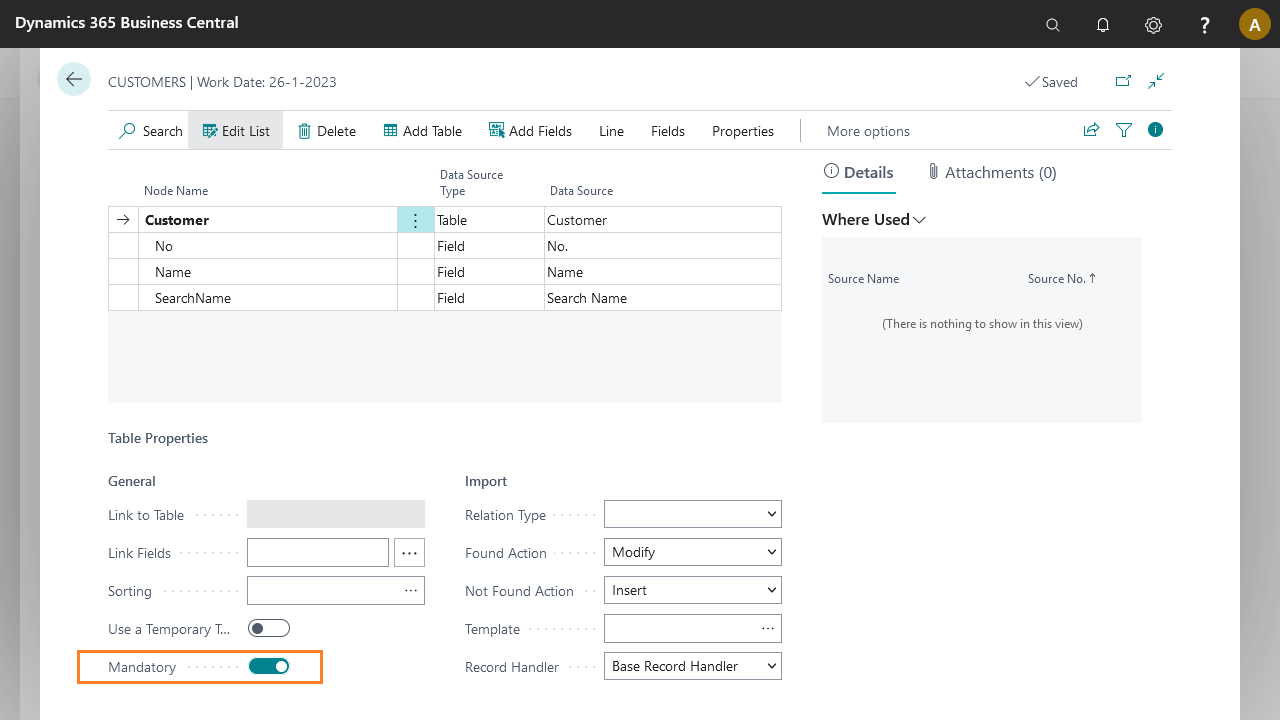Click the Delete action
Image resolution: width=1280 pixels, height=720 pixels.
(x=327, y=131)
